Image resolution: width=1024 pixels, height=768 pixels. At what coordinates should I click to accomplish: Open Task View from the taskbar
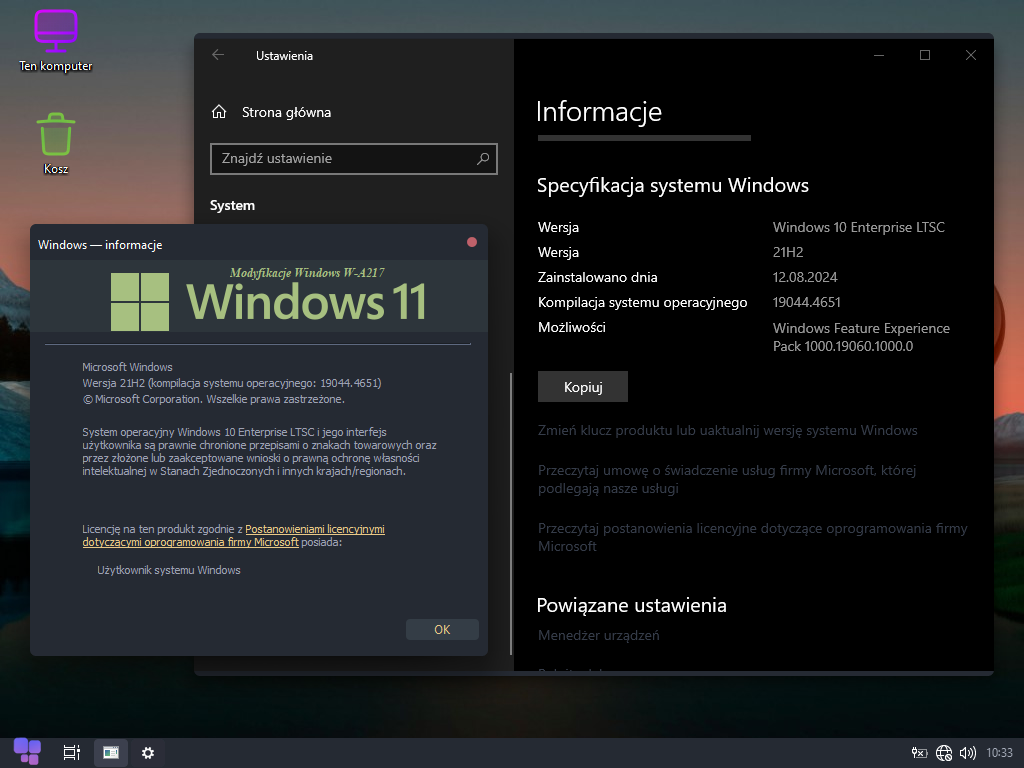coord(71,752)
